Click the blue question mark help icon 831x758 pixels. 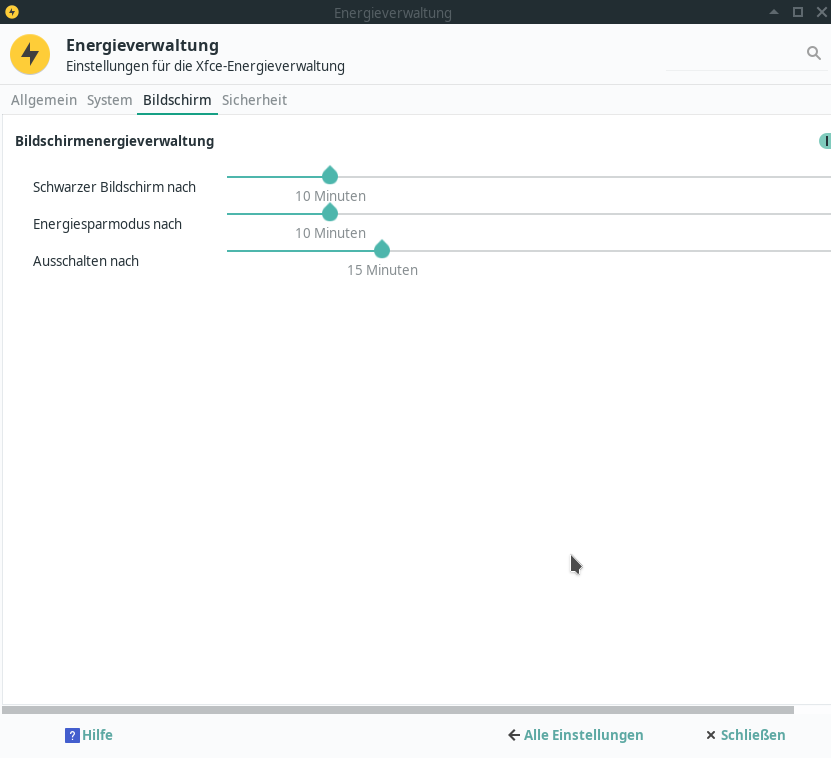point(72,735)
